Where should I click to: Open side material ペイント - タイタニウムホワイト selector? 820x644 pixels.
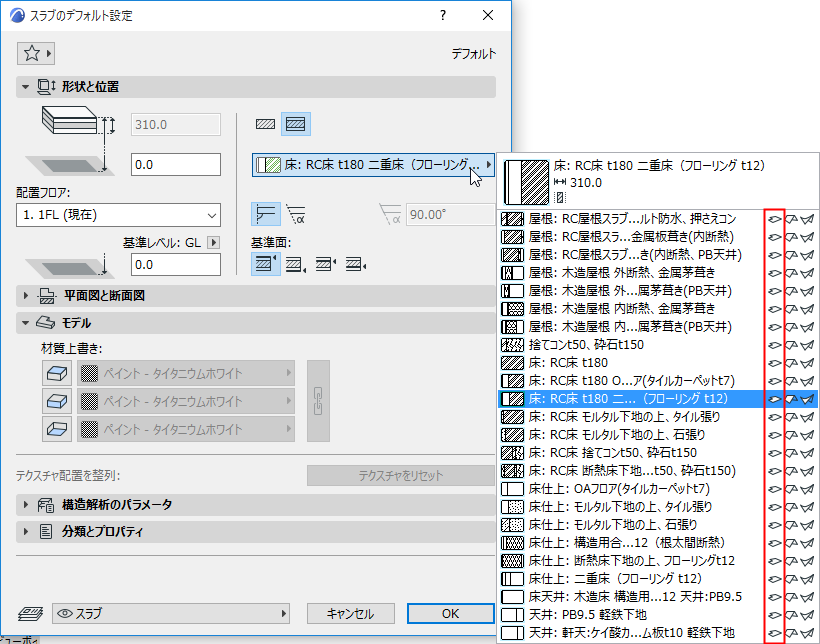186,401
